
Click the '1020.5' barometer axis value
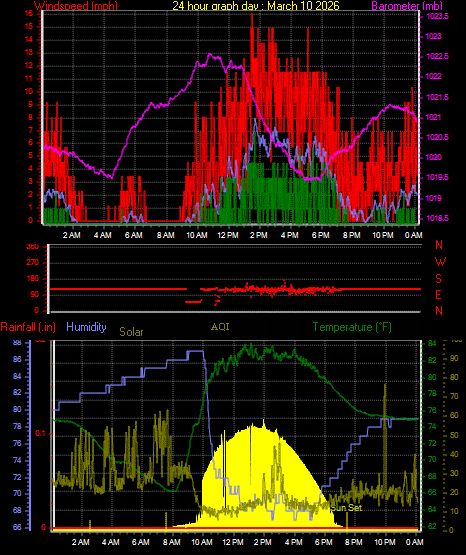438,137
